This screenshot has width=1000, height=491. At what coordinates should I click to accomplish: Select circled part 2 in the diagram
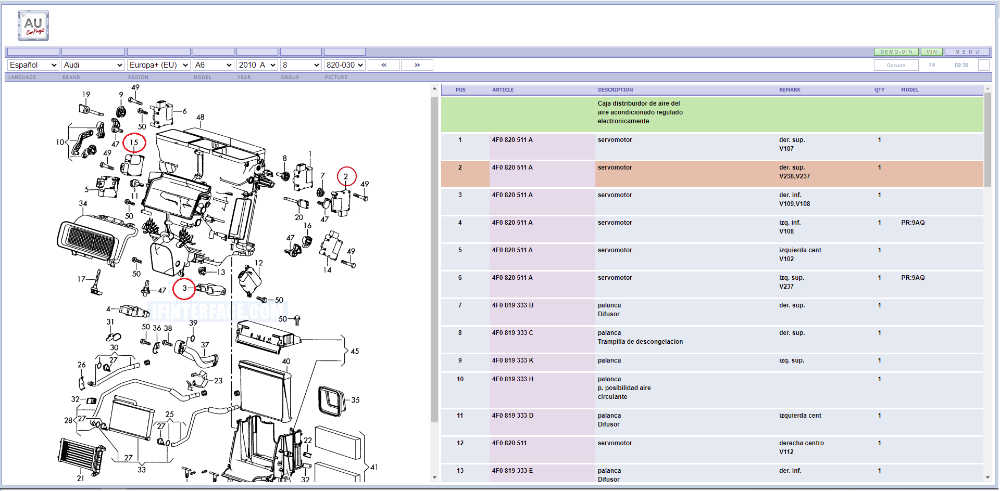[x=346, y=175]
